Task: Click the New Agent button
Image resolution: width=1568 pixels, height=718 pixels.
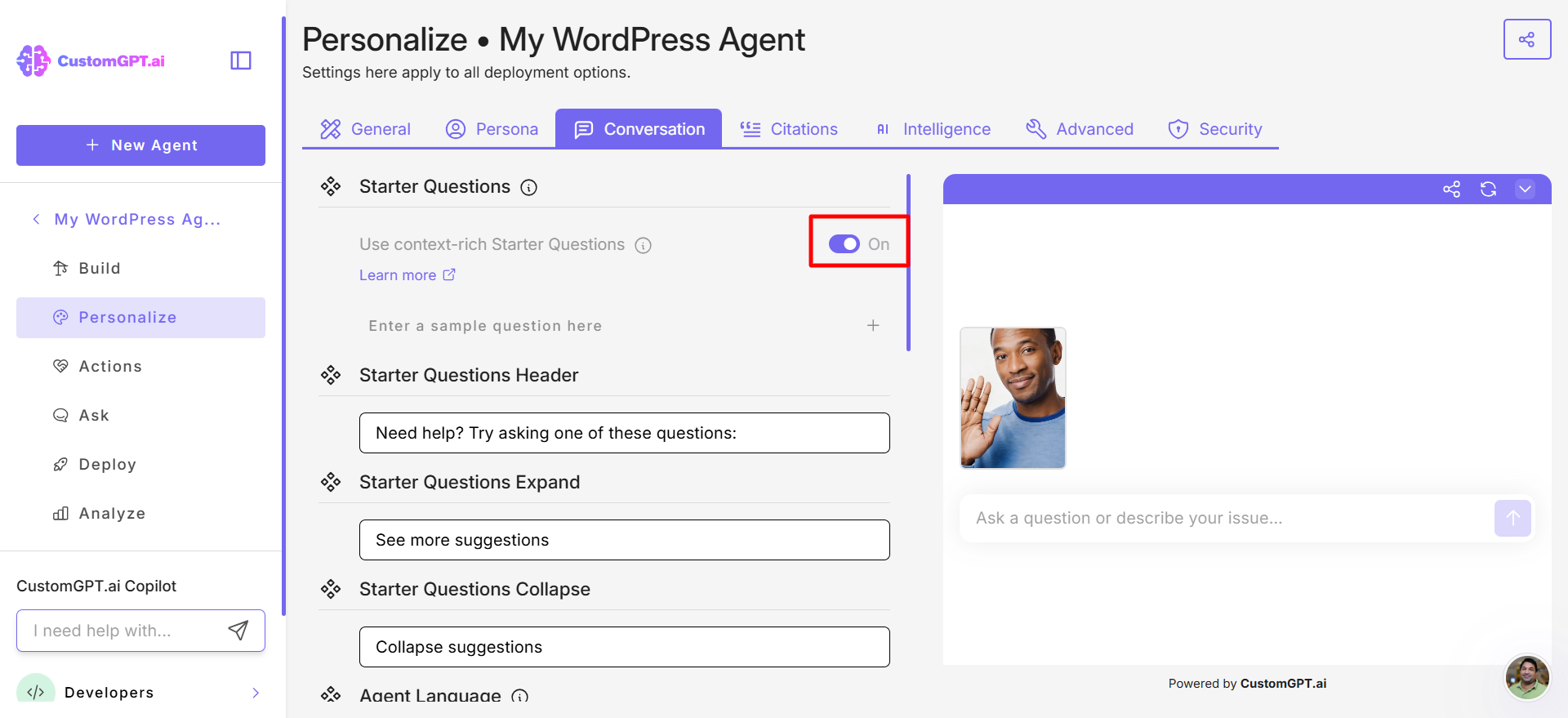Action: (x=140, y=145)
